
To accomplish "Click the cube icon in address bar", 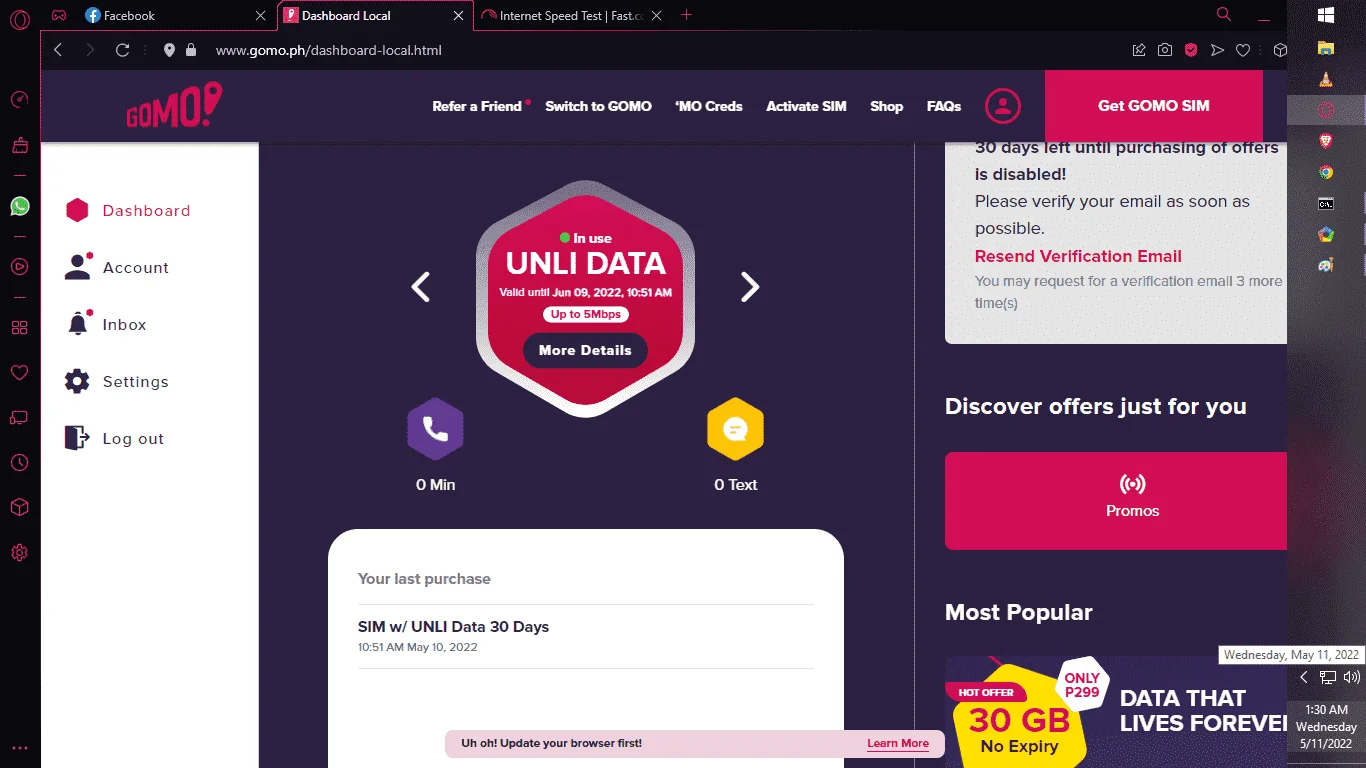I will 1279,50.
